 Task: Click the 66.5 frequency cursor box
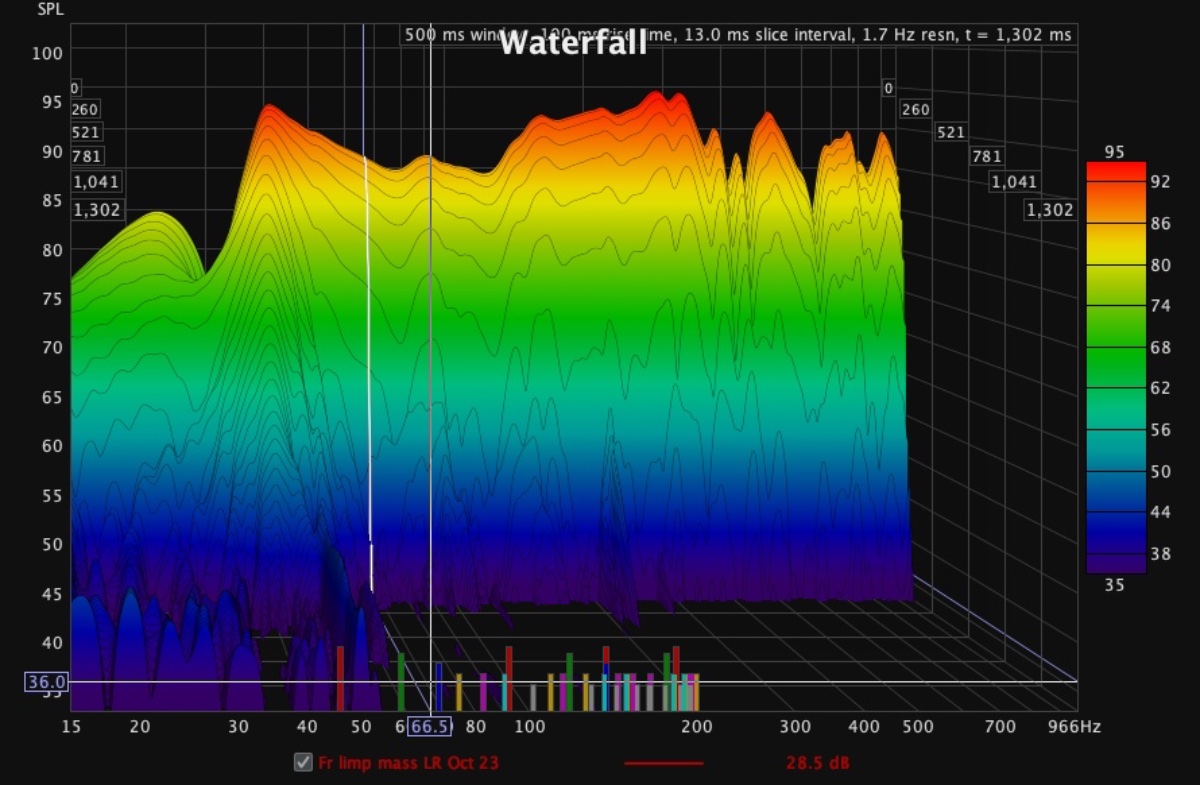[428, 726]
